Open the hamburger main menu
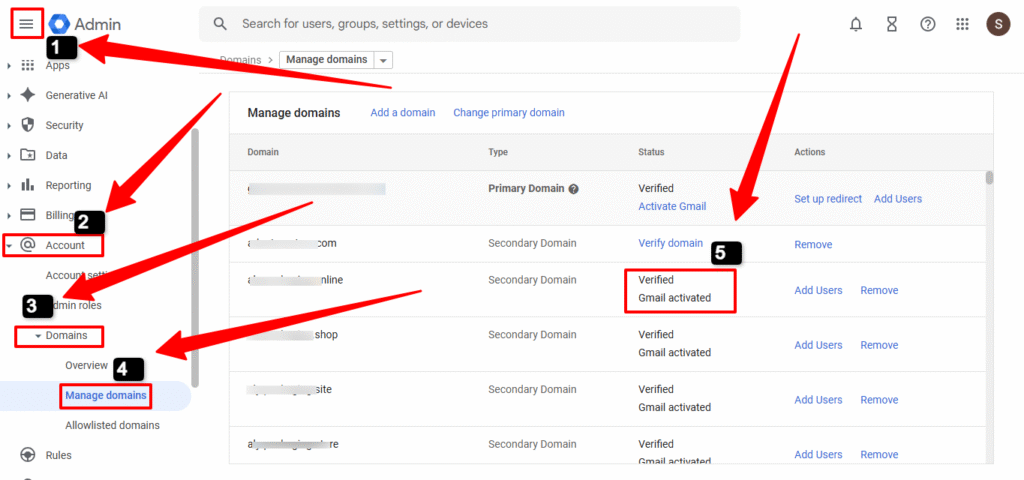This screenshot has height=480, width=1024. coord(26,24)
